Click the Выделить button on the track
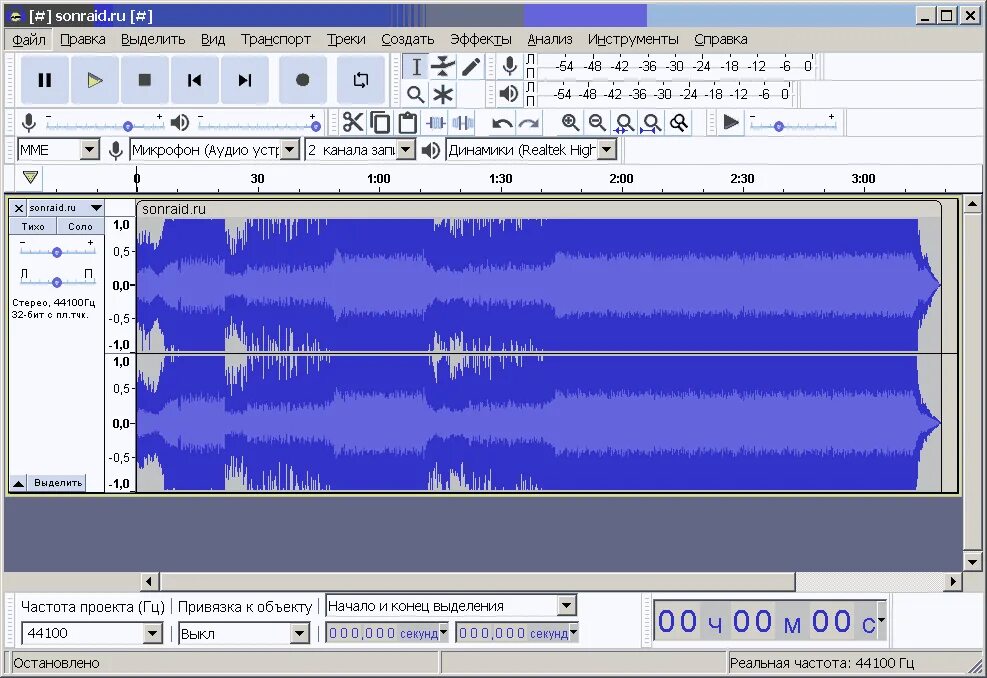Image resolution: width=987 pixels, height=678 pixels. click(x=57, y=482)
